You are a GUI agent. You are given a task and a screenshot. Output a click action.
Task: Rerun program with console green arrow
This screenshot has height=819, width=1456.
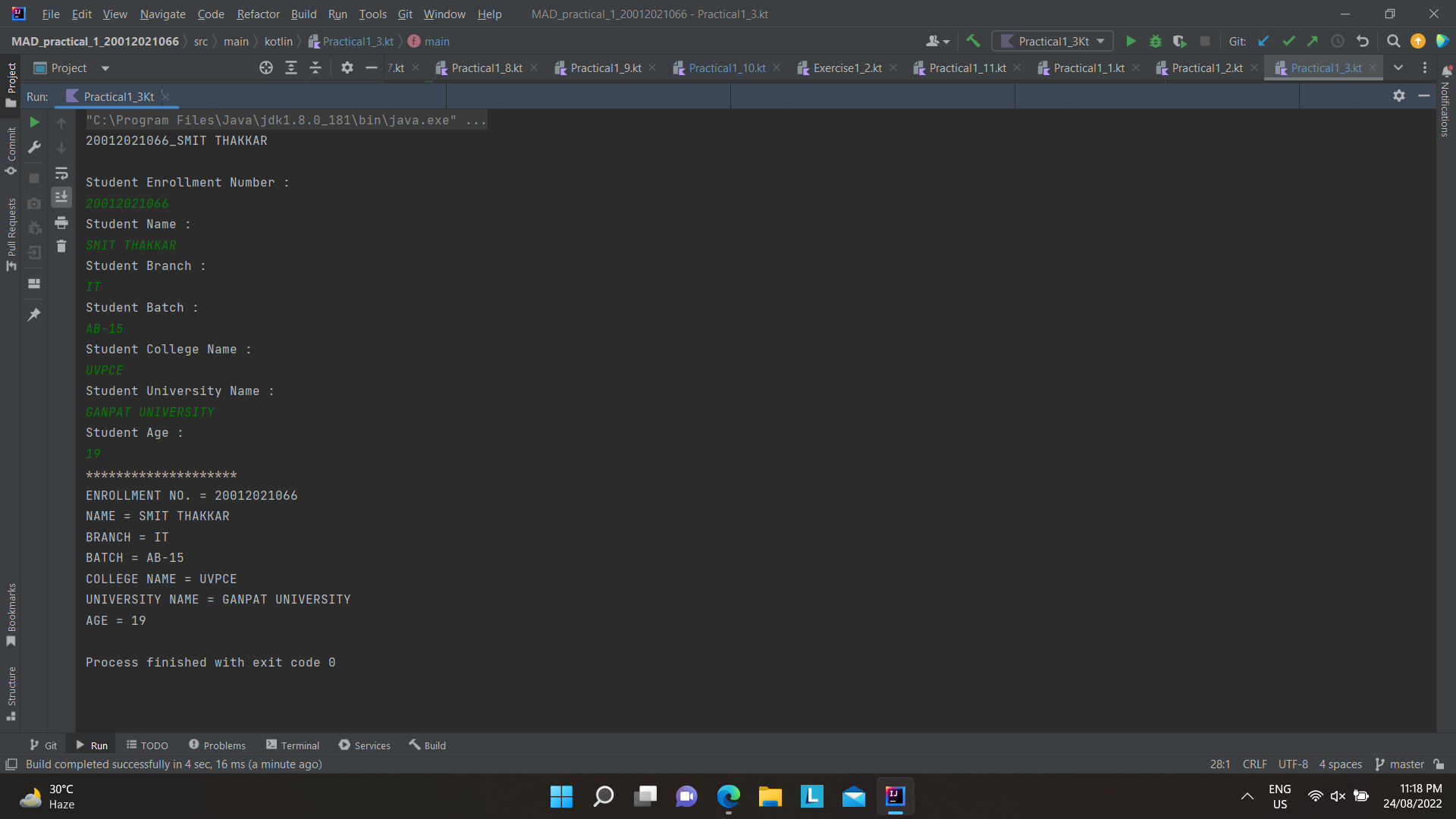coord(34,122)
